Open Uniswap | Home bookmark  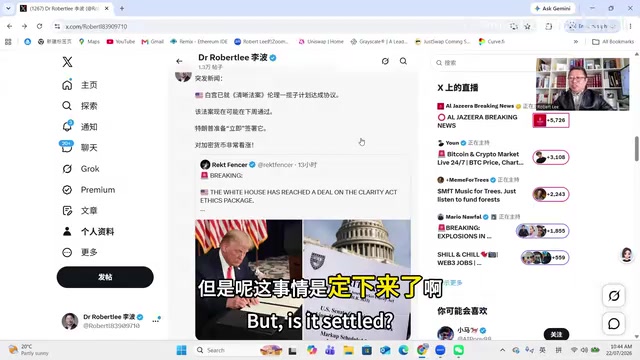coord(321,42)
